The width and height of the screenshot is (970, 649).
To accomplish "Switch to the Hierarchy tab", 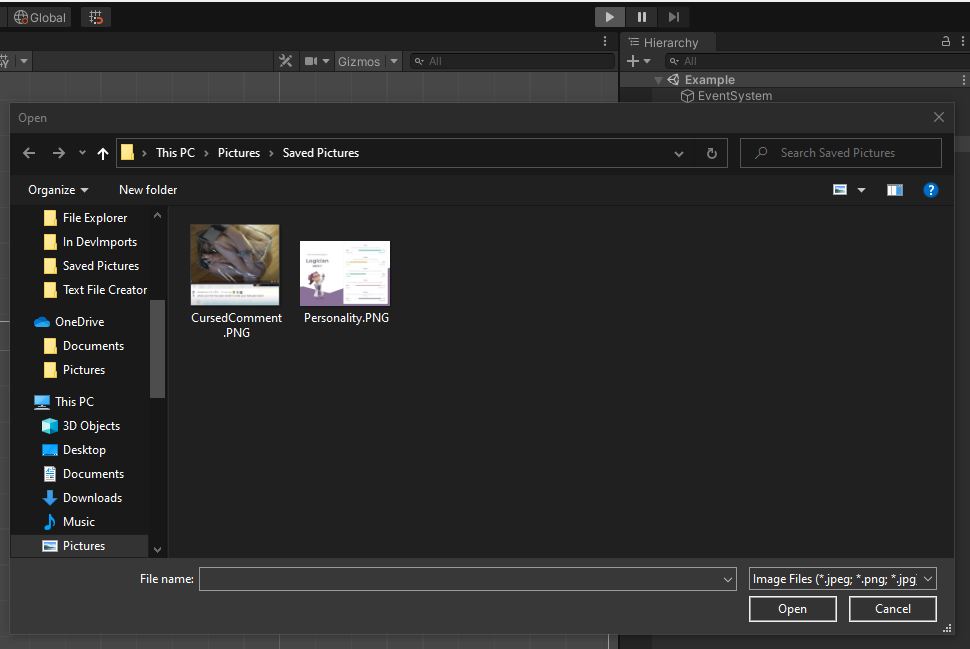I will (668, 42).
